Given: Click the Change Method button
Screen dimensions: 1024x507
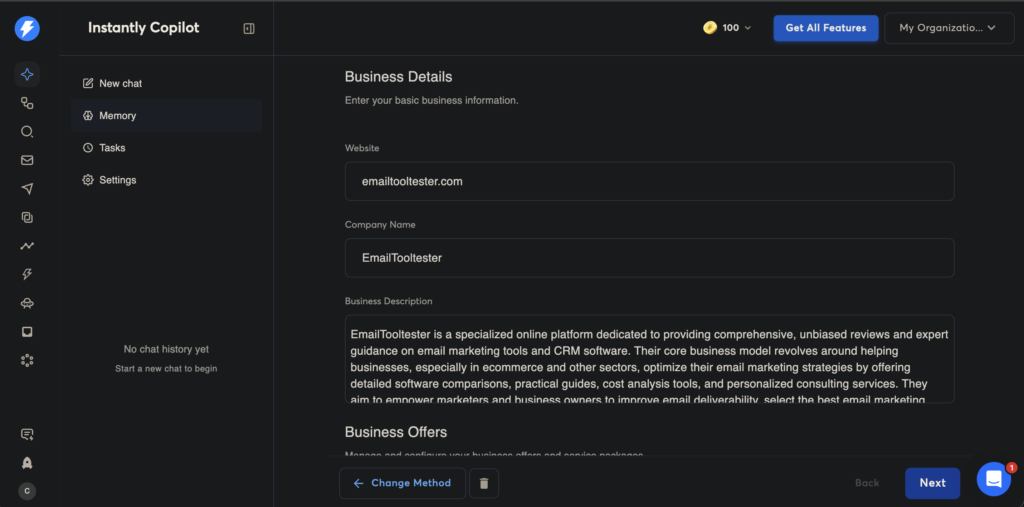Looking at the screenshot, I should [x=402, y=483].
